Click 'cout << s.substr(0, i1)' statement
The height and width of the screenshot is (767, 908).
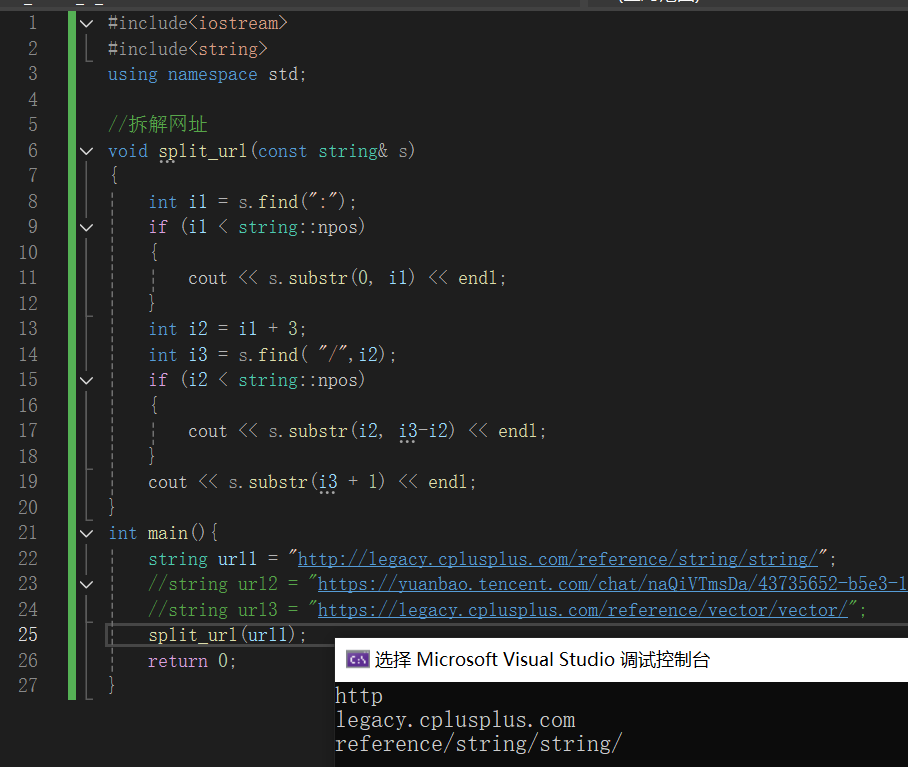tap(347, 278)
